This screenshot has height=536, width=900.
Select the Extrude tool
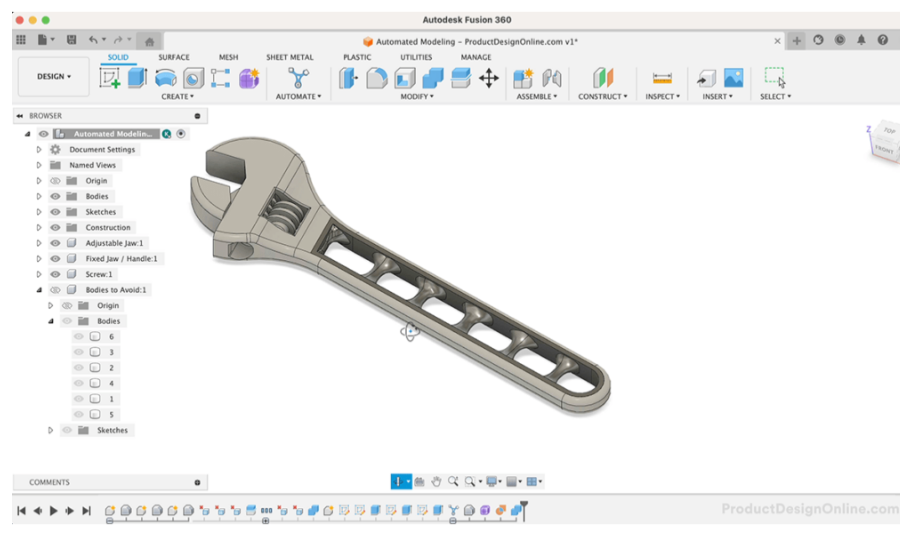pos(137,77)
